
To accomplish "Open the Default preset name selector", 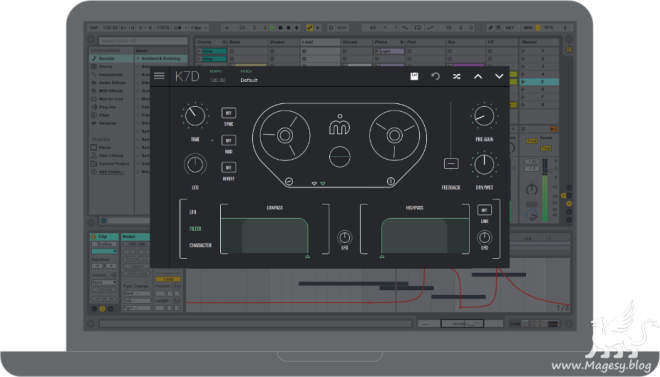I will point(249,80).
